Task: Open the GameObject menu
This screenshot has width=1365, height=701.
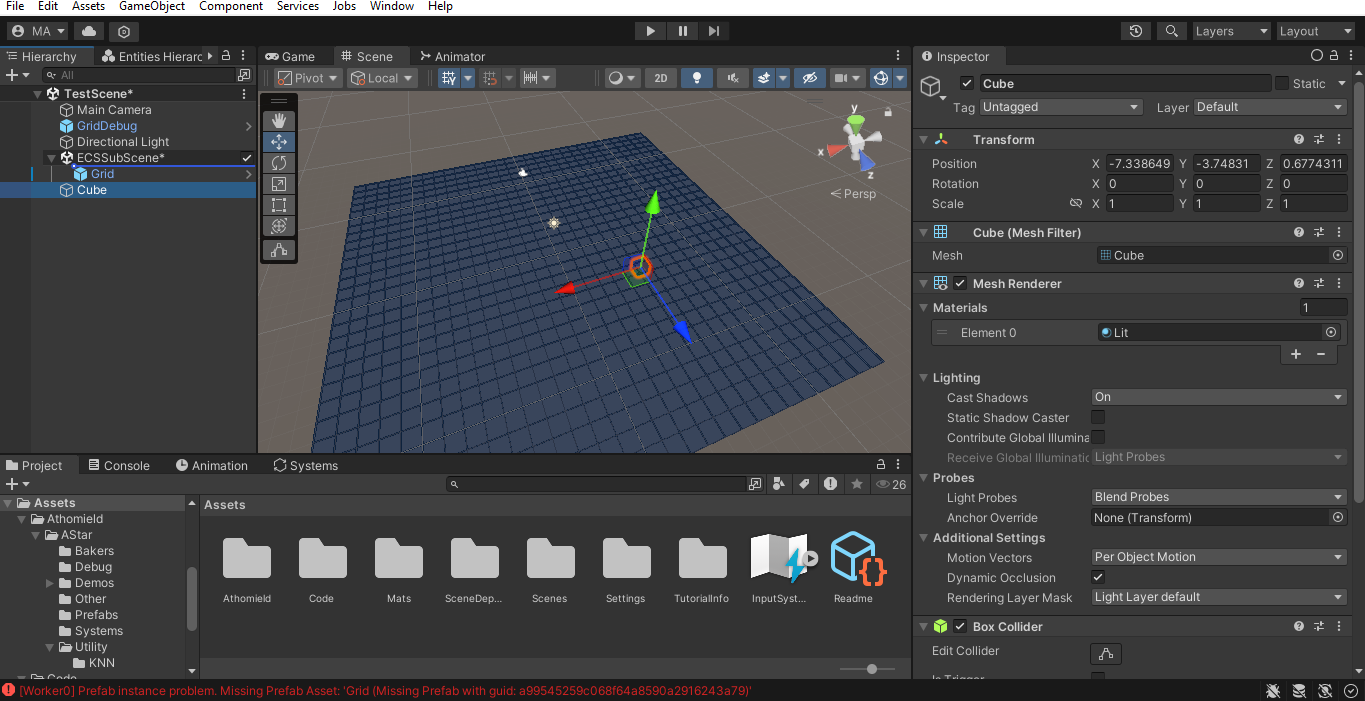Action: tap(152, 6)
